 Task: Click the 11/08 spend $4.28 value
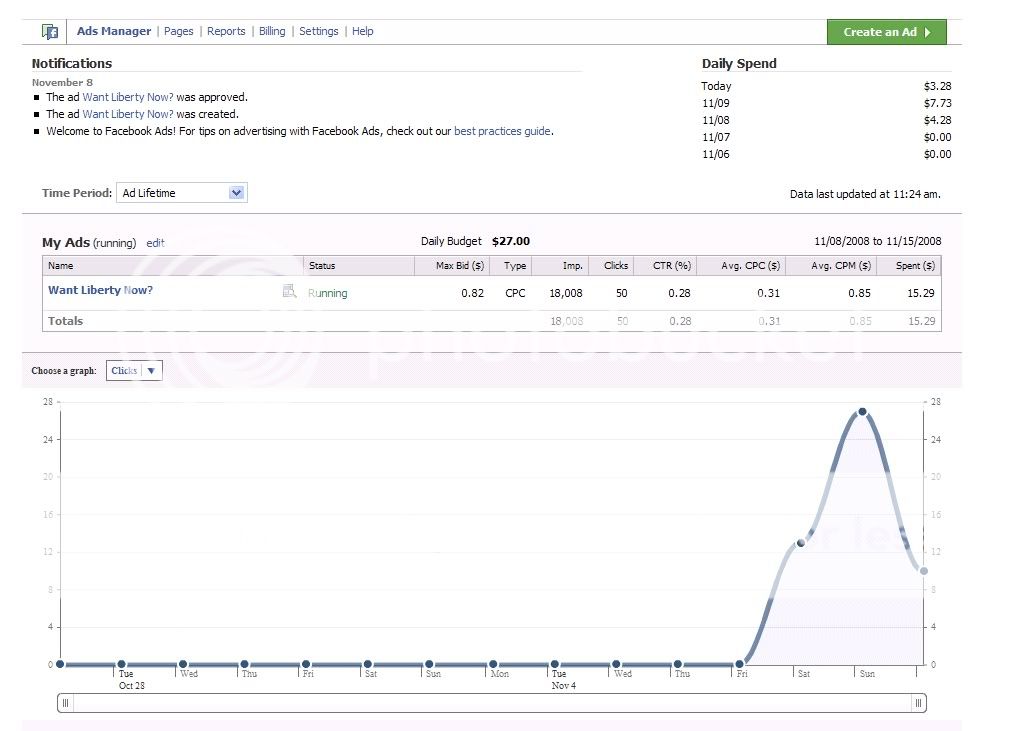click(x=937, y=120)
